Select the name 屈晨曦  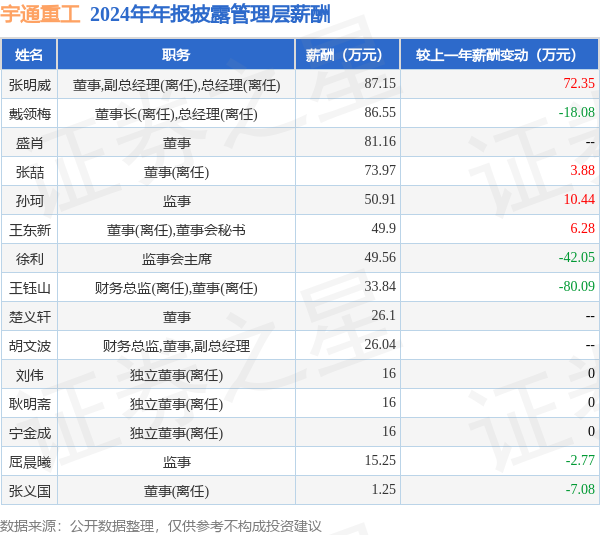click(x=30, y=462)
